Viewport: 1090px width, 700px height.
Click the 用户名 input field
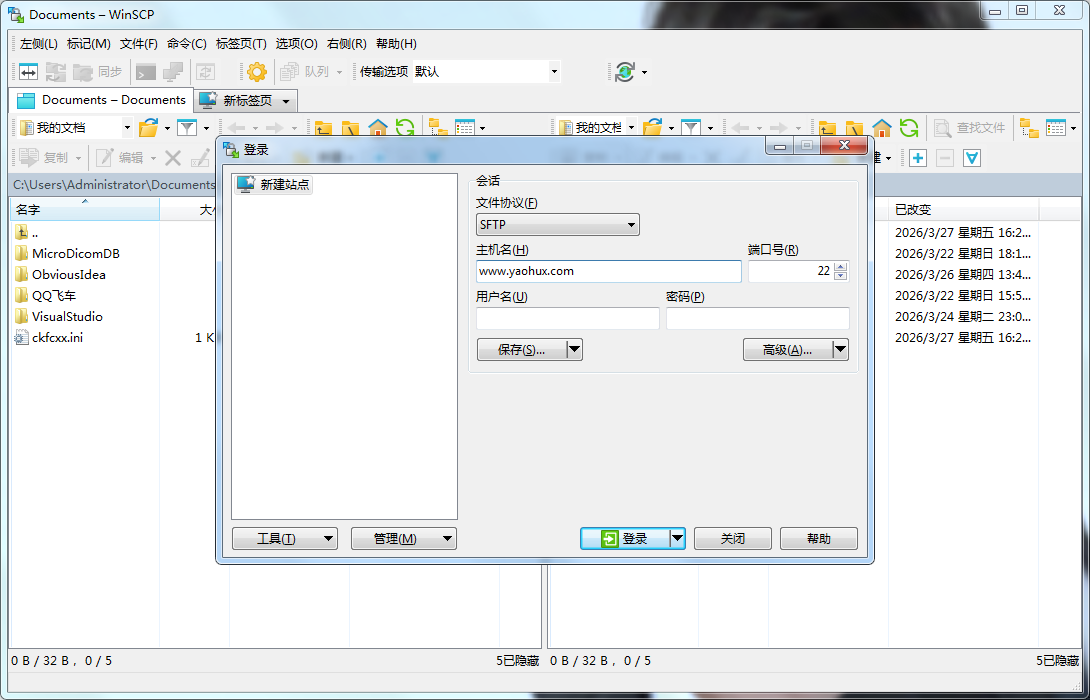pyautogui.click(x=567, y=318)
